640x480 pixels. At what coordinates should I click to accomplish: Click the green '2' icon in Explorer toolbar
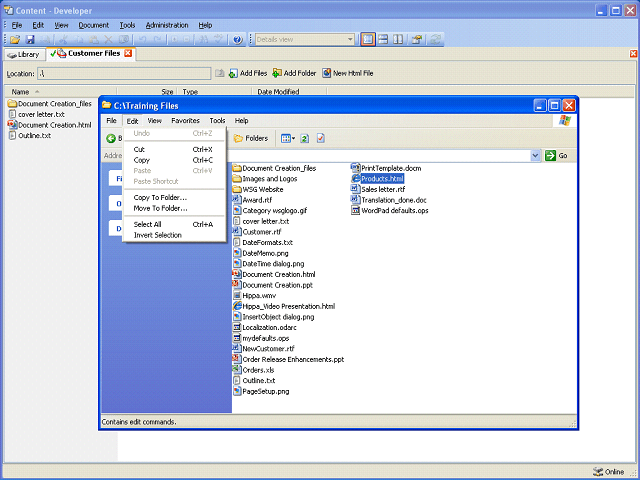[304, 138]
